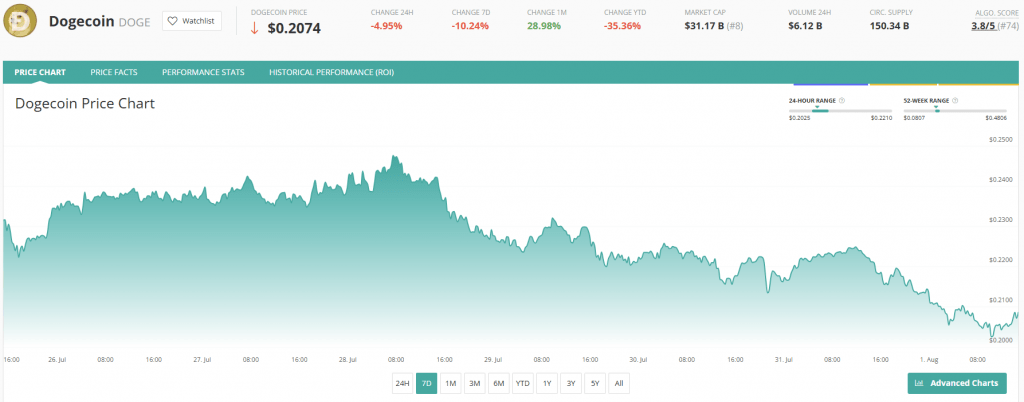1024x402 pixels.
Task: Go to Historical Performance (ROI) tab
Action: pyautogui.click(x=331, y=73)
